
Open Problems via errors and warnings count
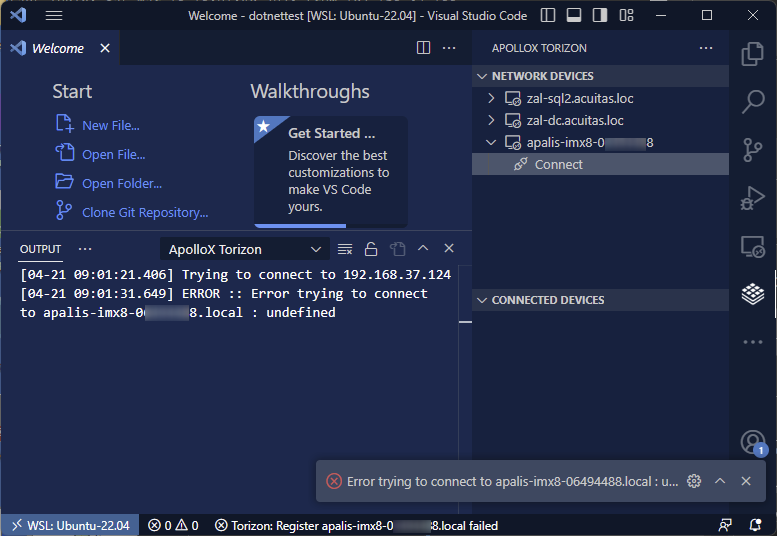click(x=173, y=525)
